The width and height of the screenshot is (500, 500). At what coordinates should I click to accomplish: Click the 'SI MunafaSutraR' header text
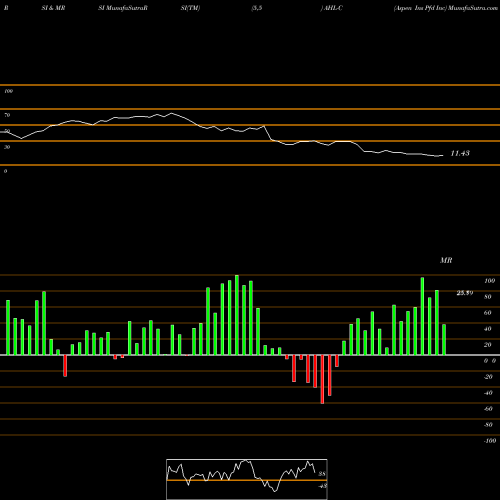point(123,8)
